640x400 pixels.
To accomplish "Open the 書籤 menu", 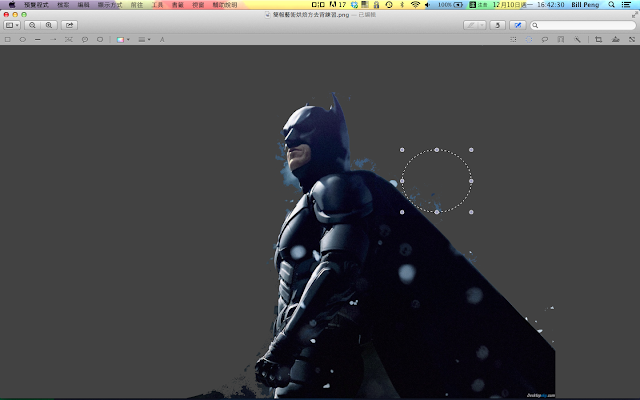I will [x=178, y=5].
